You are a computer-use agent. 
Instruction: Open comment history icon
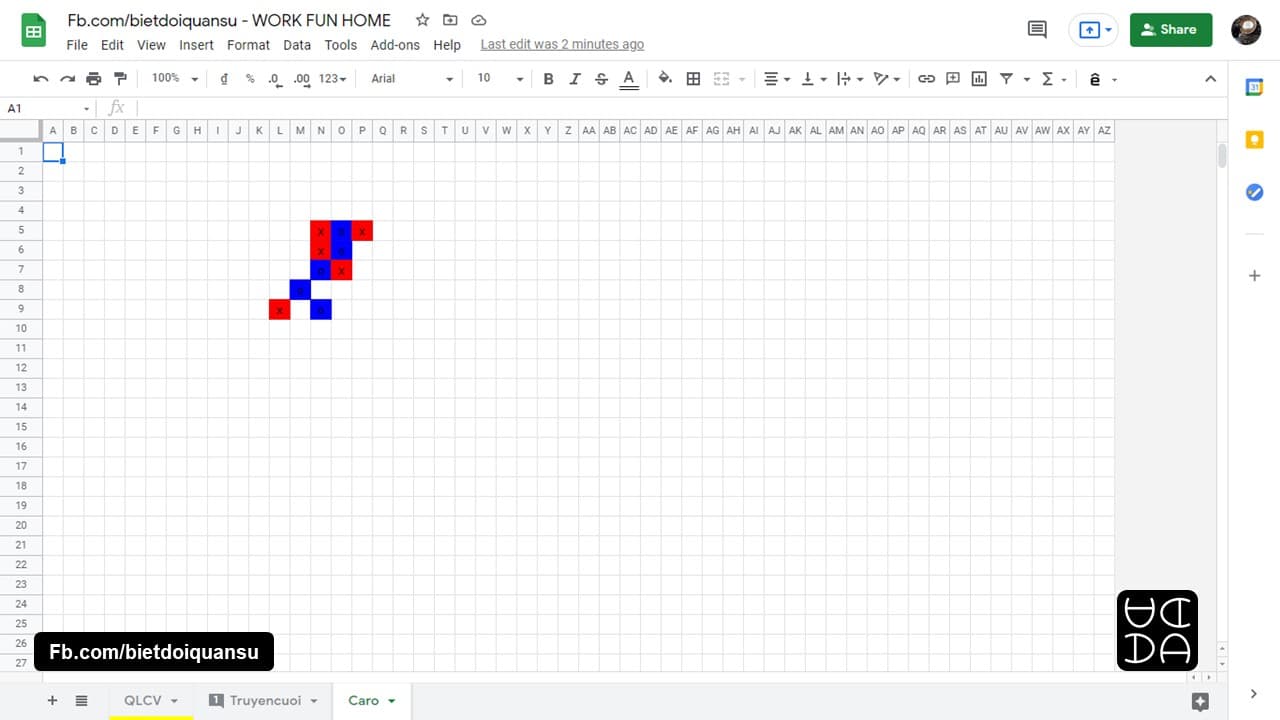[1037, 30]
